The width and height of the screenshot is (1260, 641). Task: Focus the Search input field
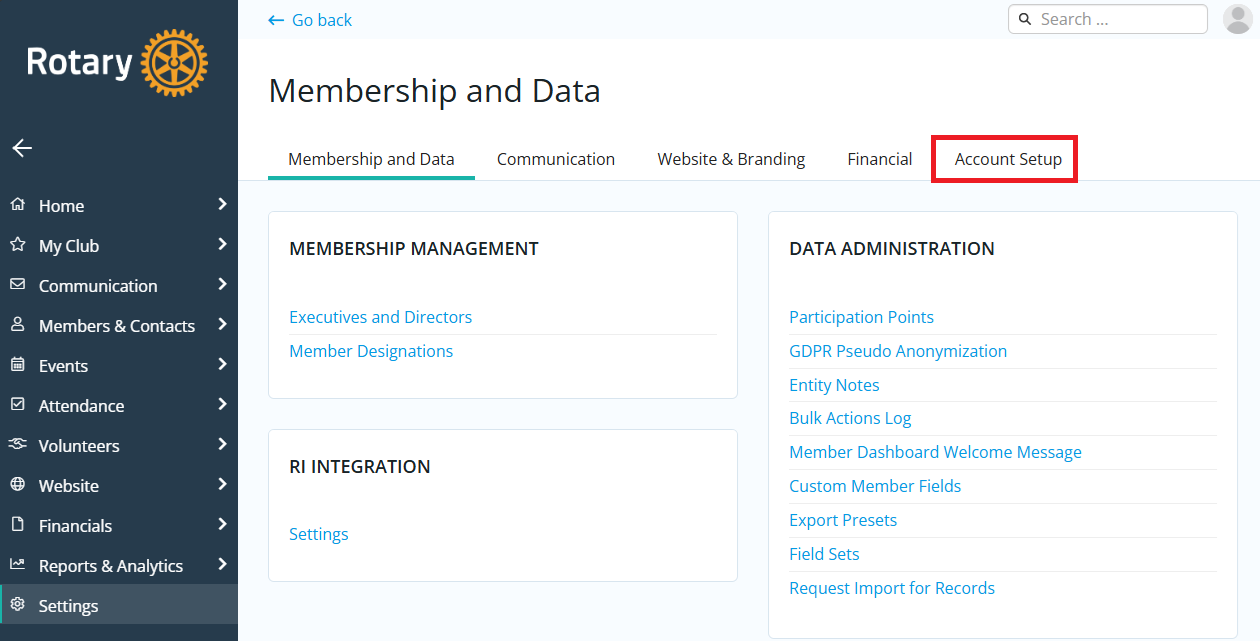click(1118, 19)
